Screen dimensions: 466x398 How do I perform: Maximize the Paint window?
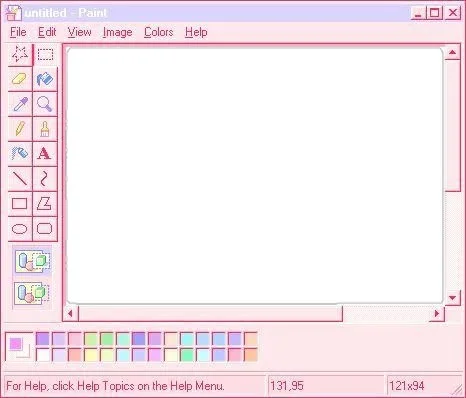pyautogui.click(x=435, y=13)
